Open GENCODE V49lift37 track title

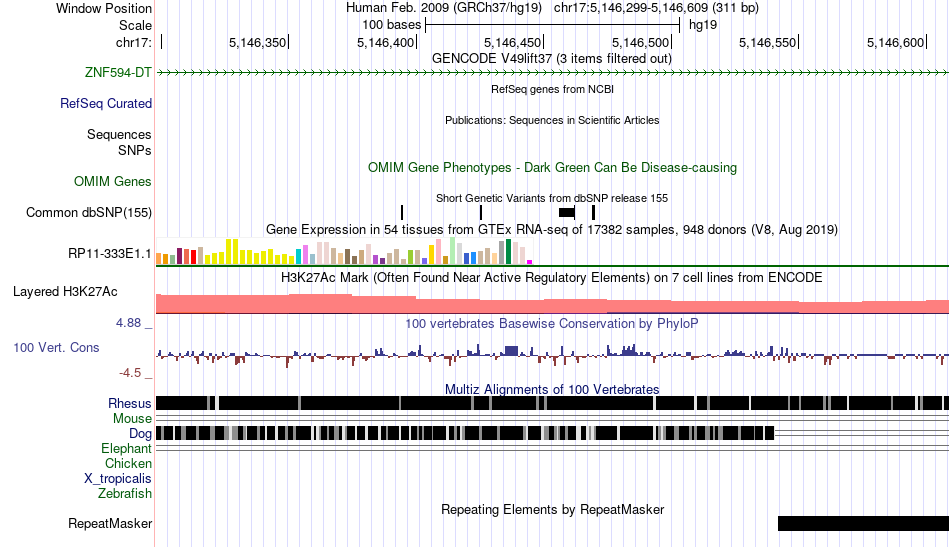pos(552,59)
